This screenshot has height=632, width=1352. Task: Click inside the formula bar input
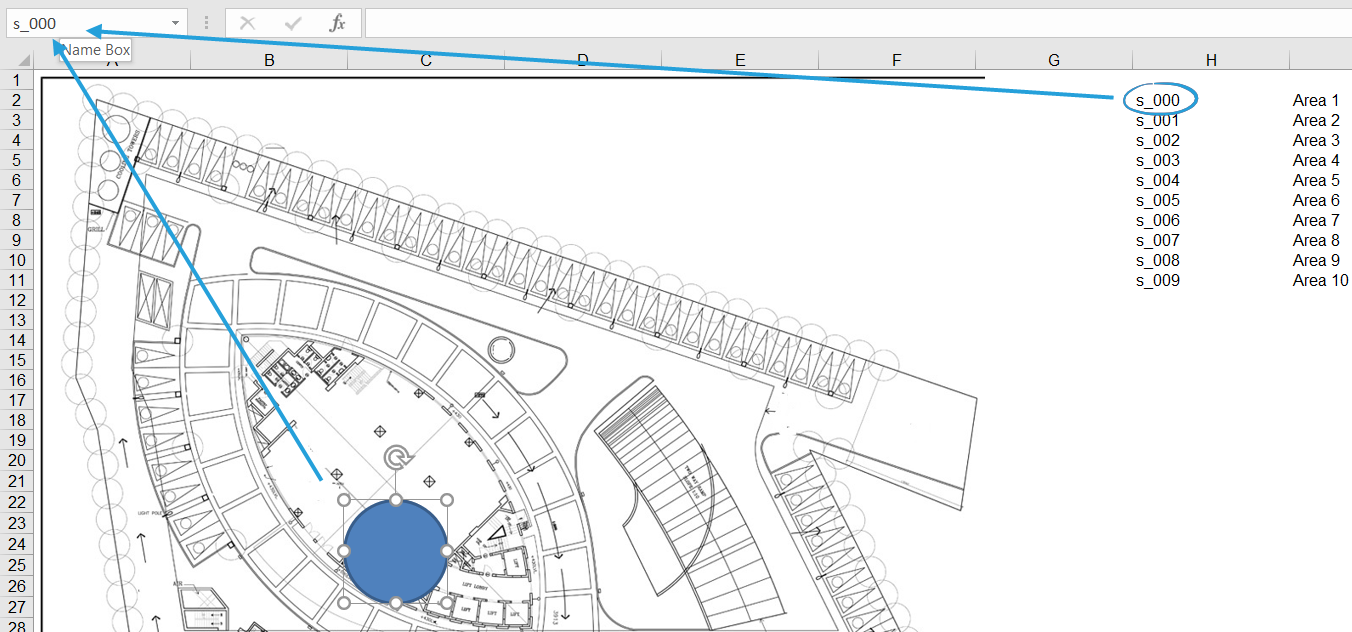point(858,23)
